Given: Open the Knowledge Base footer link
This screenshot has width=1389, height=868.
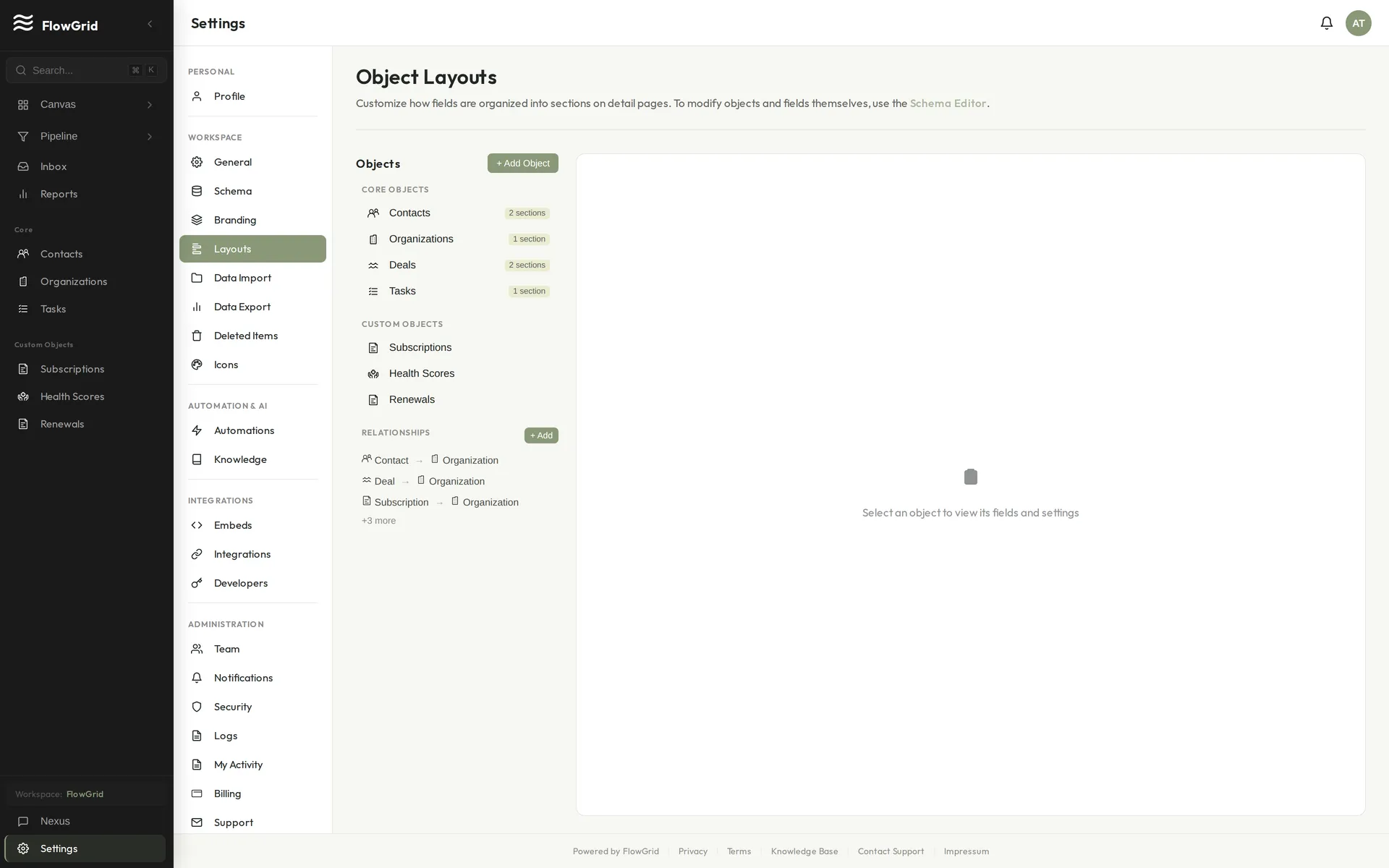Looking at the screenshot, I should pyautogui.click(x=804, y=851).
